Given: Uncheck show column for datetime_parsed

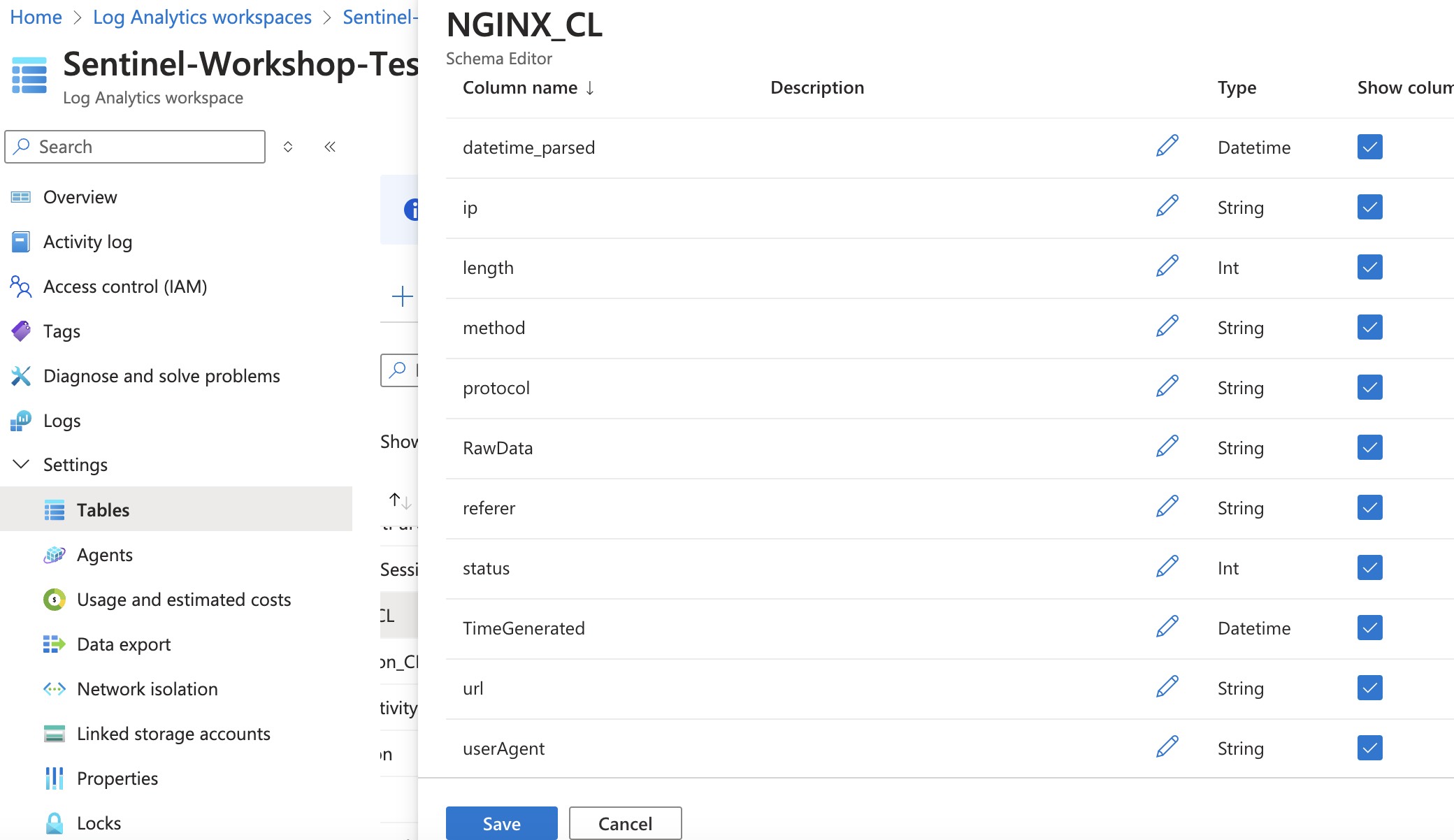Looking at the screenshot, I should (x=1370, y=147).
